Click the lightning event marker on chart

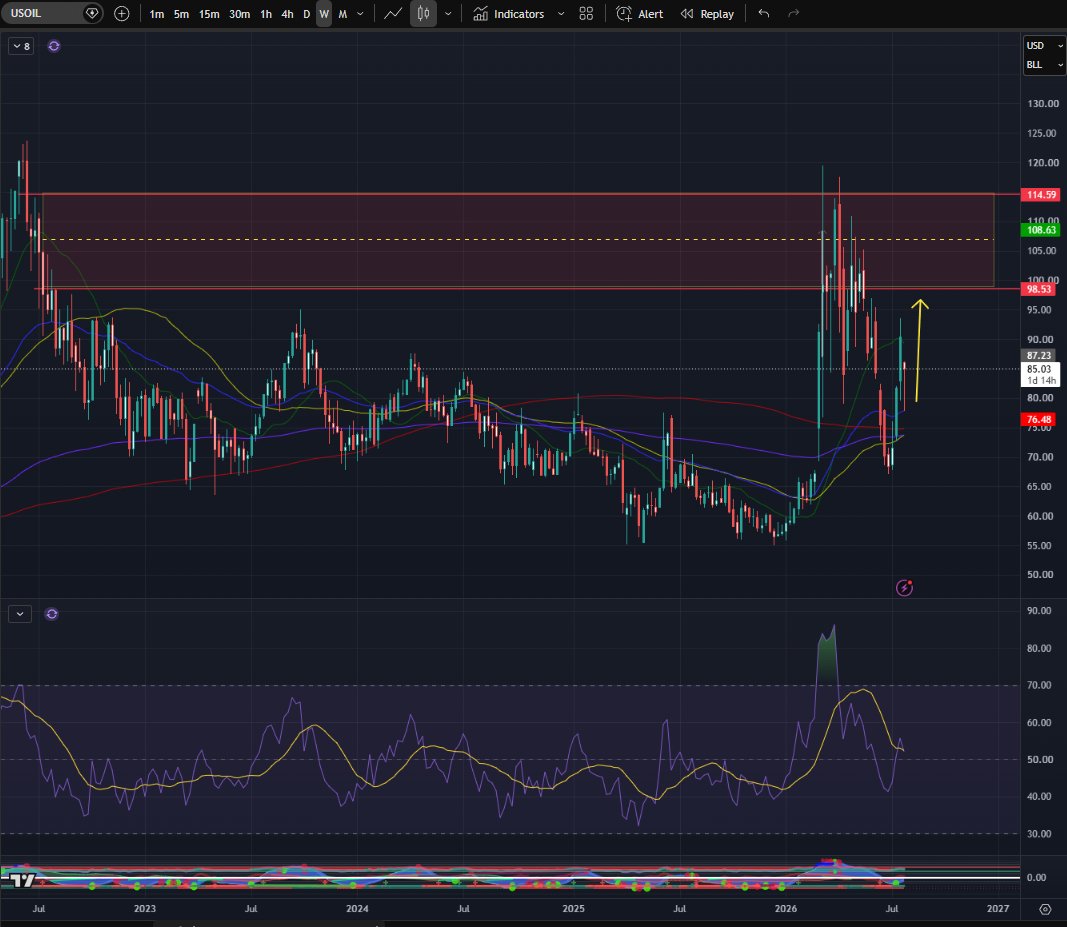point(904,587)
